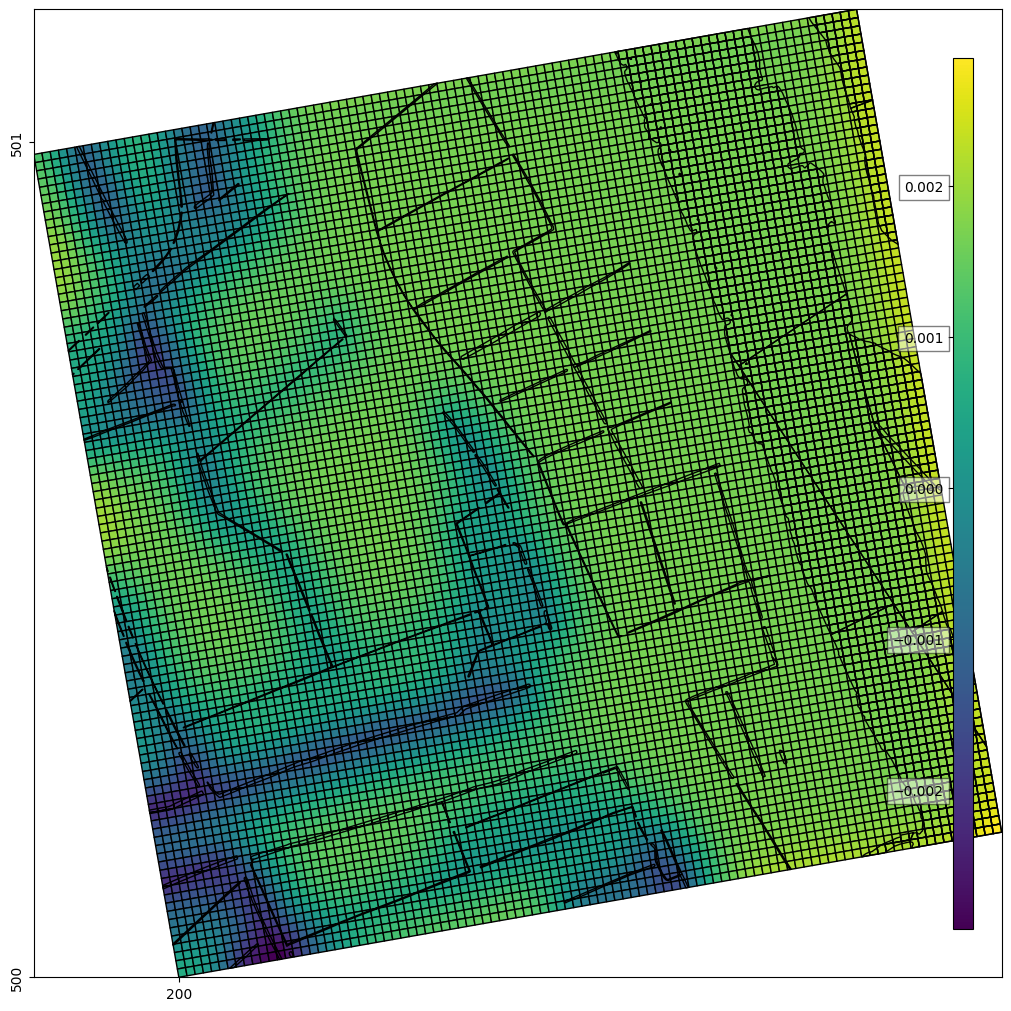Click the 0.000 colorbar label
This screenshot has height=1011, width=1011.
click(x=924, y=489)
